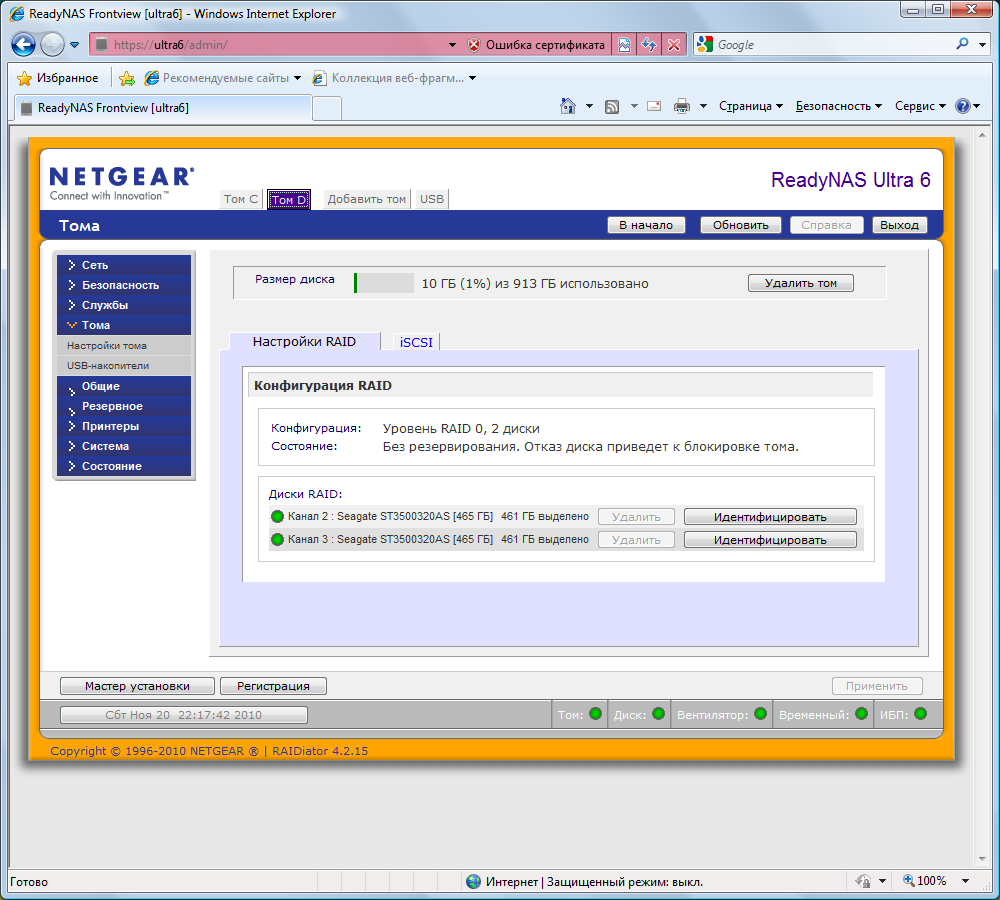This screenshot has height=900, width=1000.
Task: Select the ReadyNAS Frontview [ultra6] browser tab
Action: click(163, 108)
